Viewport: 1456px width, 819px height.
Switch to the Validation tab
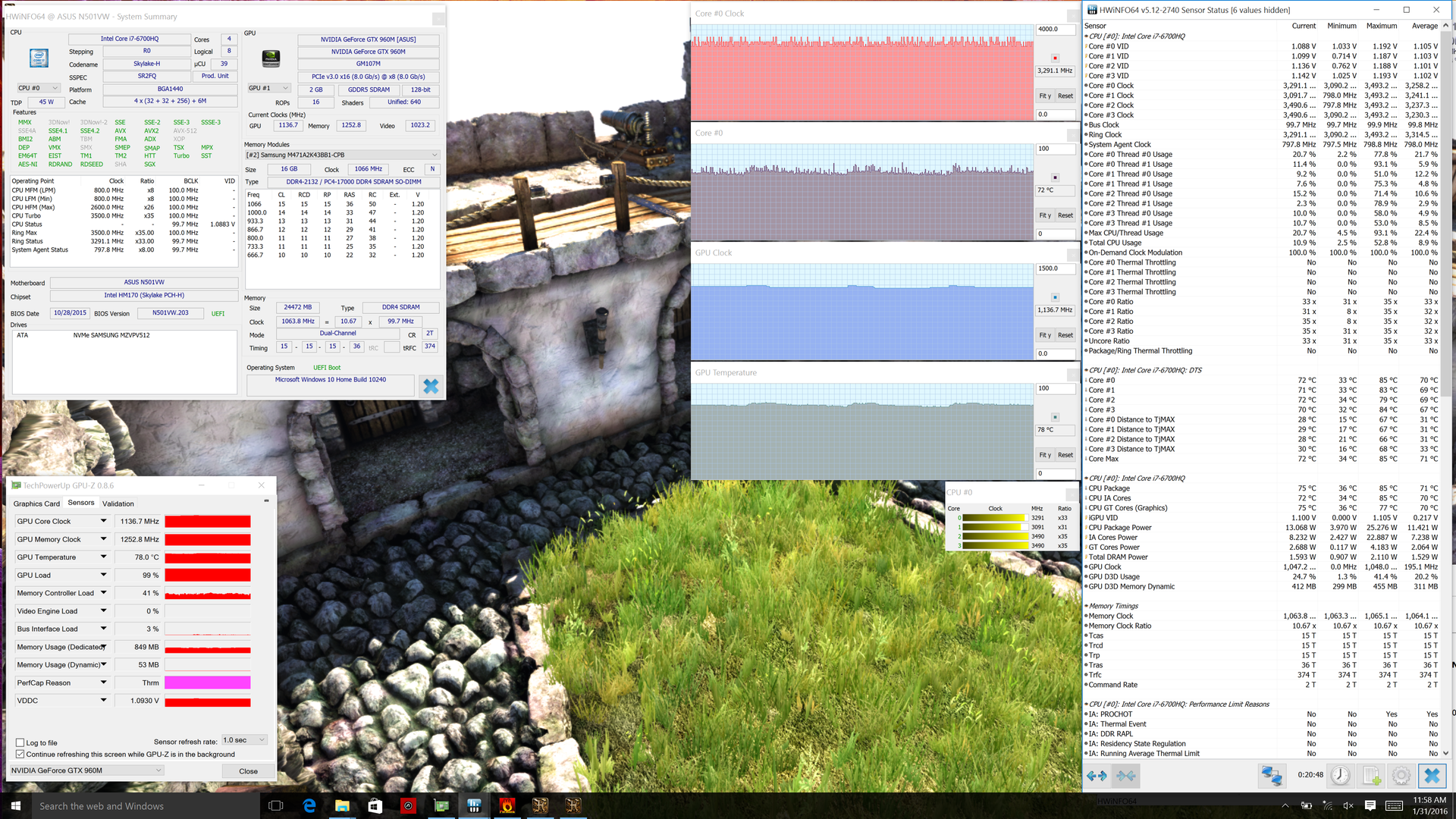pyautogui.click(x=118, y=504)
